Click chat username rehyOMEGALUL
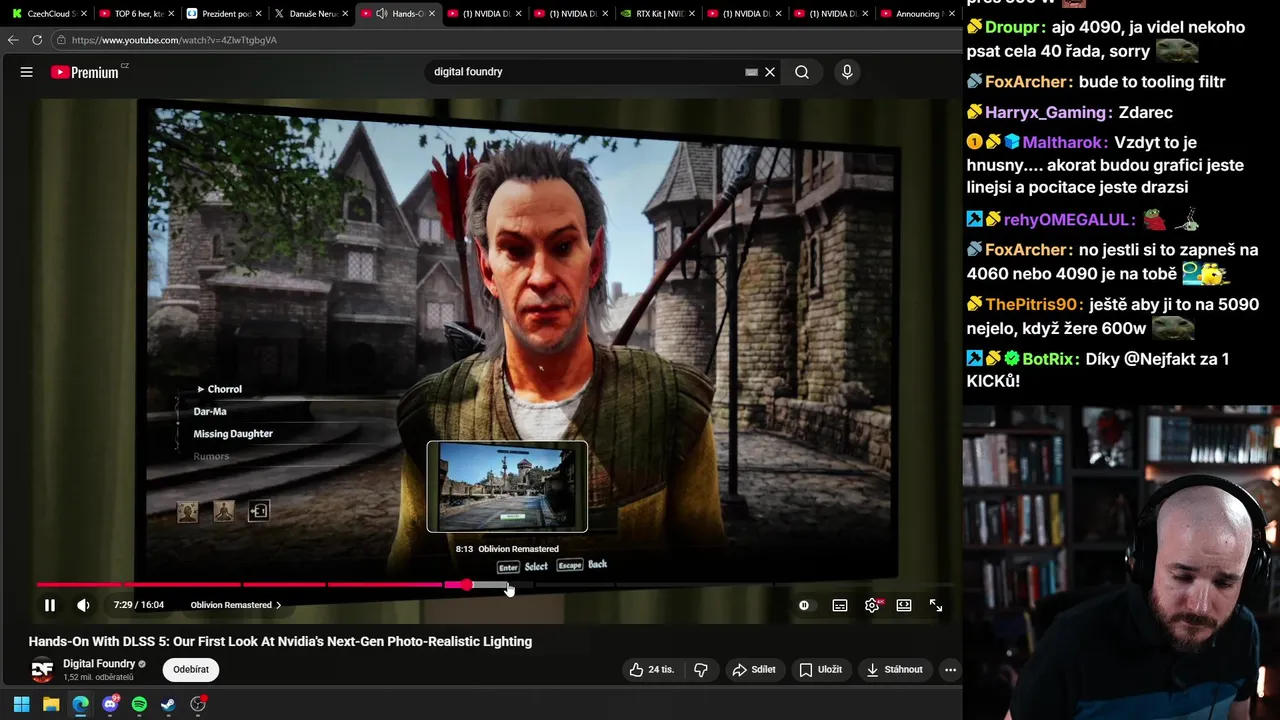This screenshot has height=720, width=1280. [x=1066, y=219]
